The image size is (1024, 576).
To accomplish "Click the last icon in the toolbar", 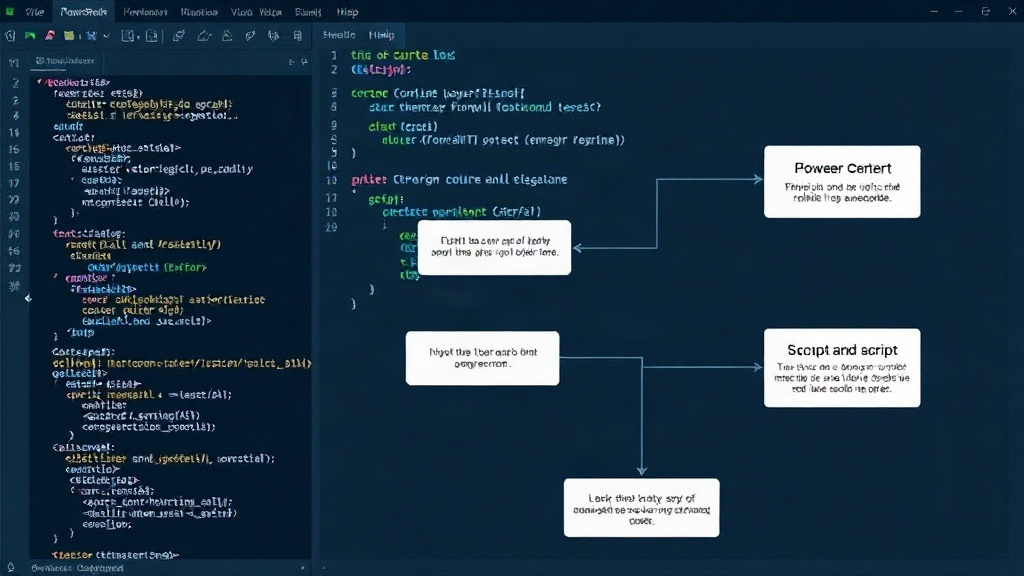I will 298,36.
